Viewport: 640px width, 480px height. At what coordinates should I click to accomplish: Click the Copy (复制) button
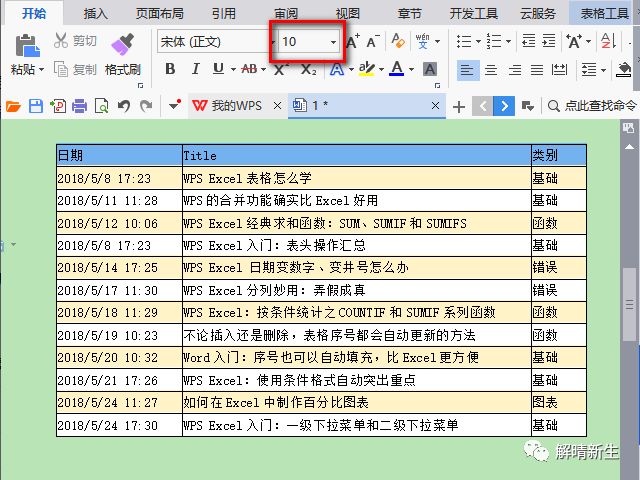click(x=75, y=70)
